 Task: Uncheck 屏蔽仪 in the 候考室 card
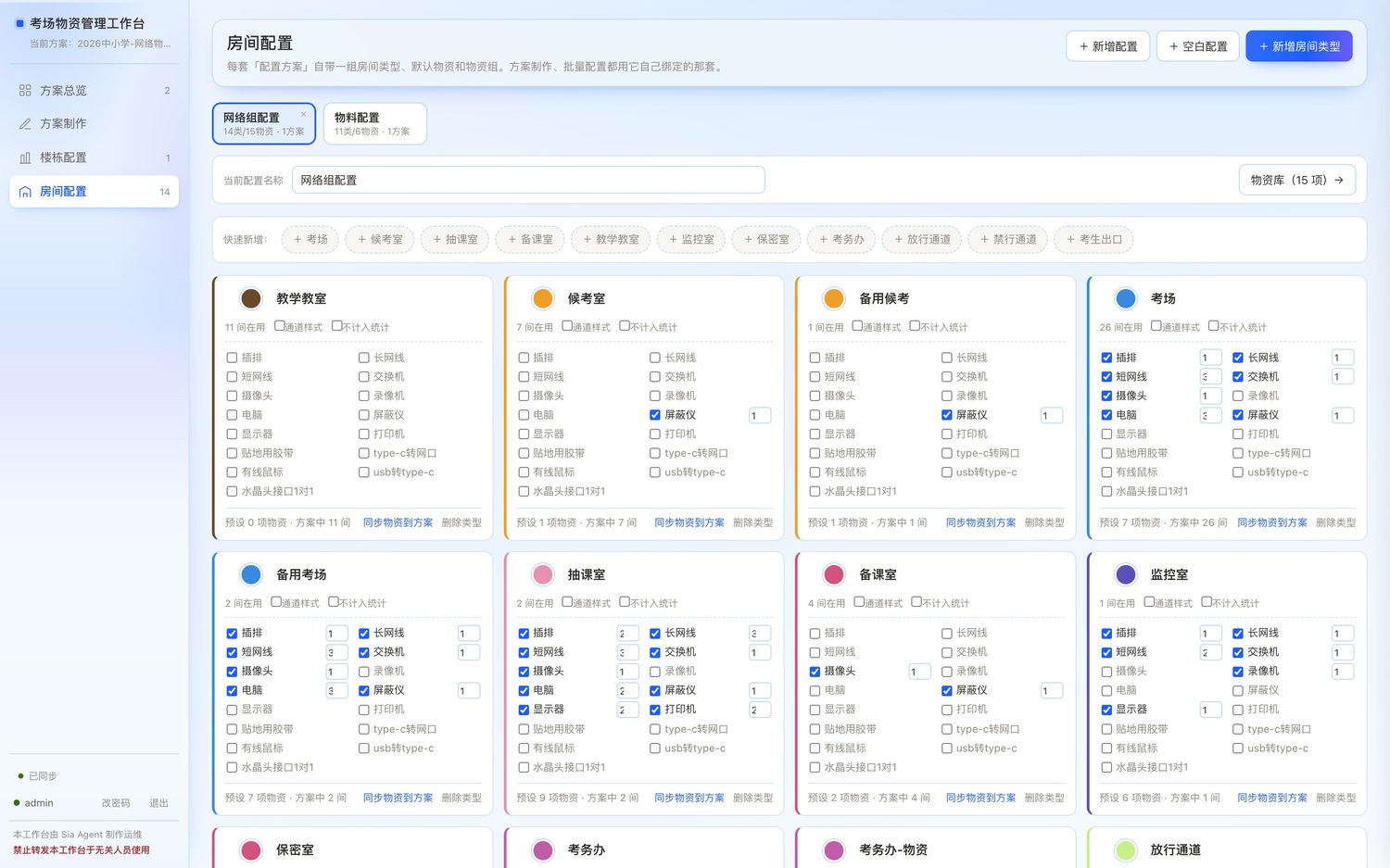655,415
